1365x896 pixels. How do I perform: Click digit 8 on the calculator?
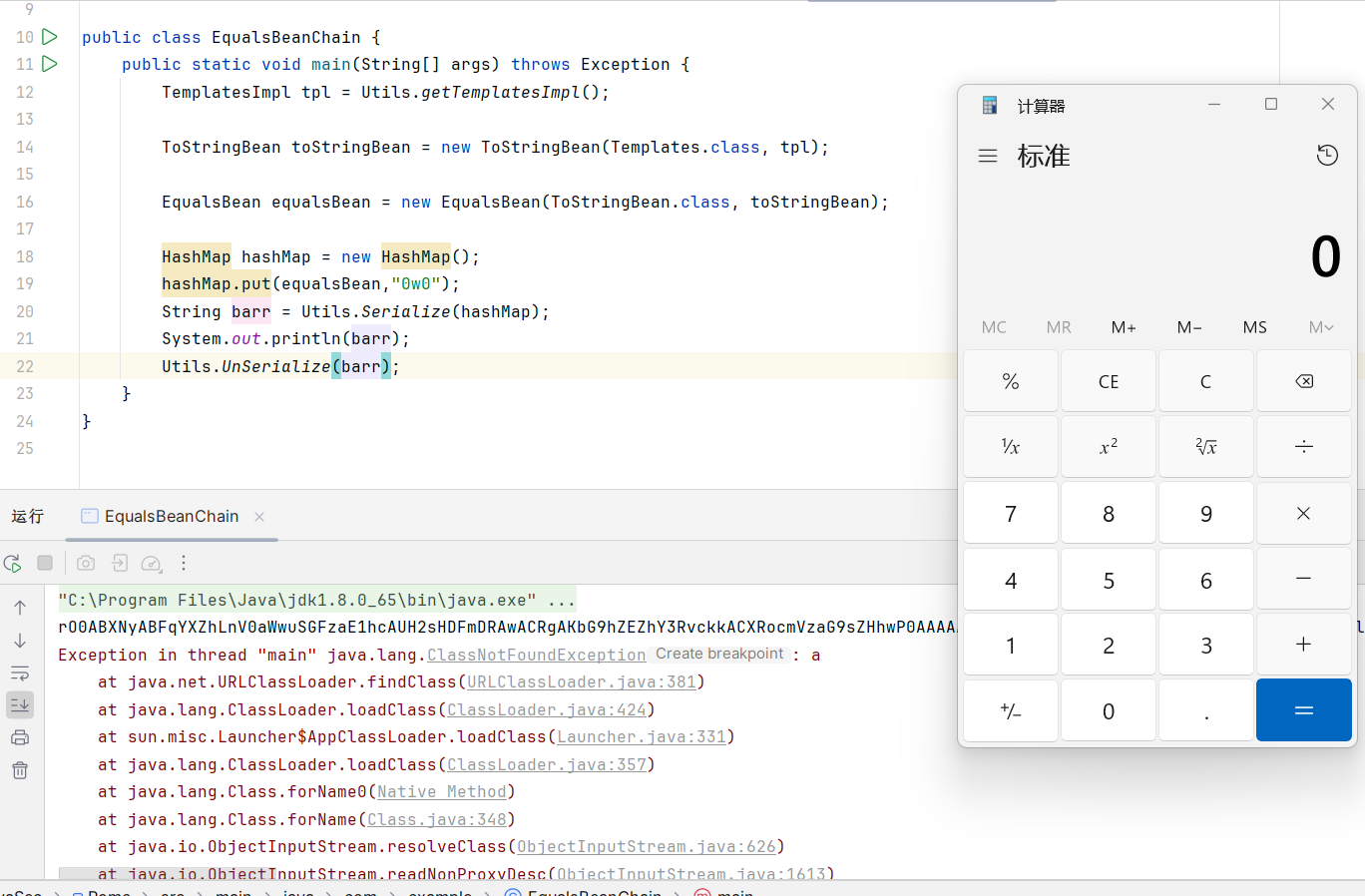(1109, 513)
